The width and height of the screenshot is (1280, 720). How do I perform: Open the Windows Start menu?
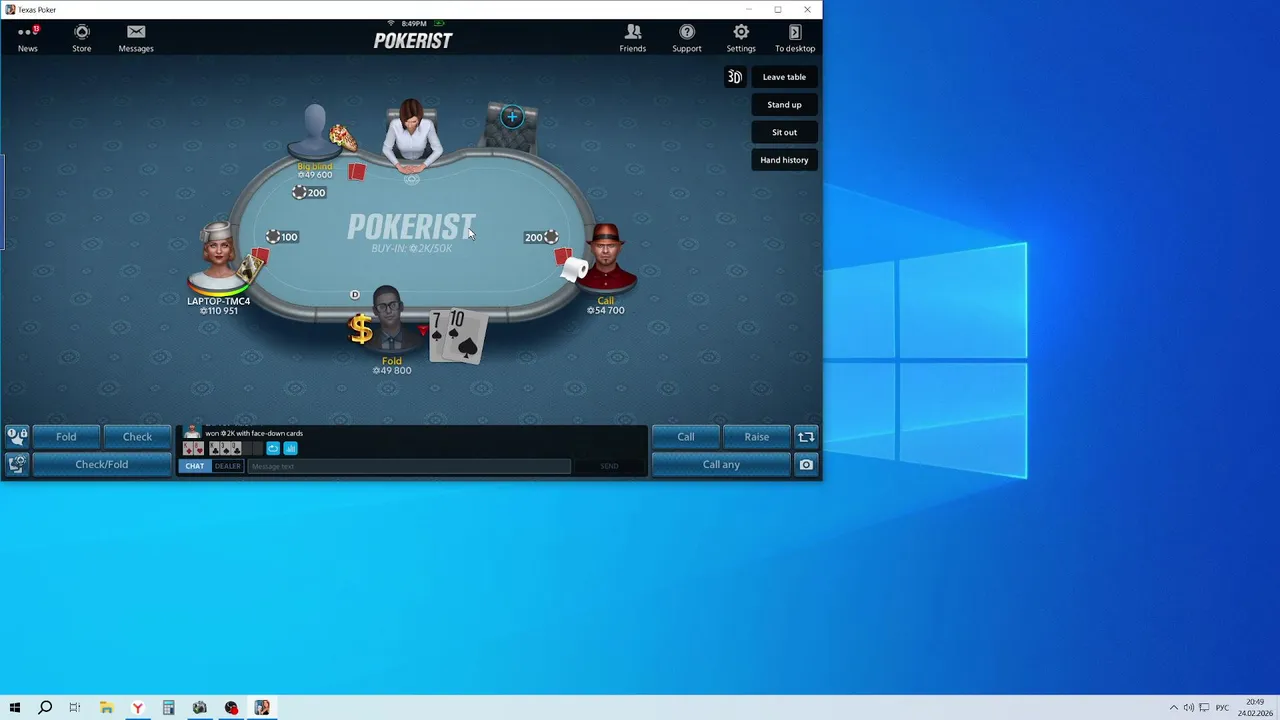click(x=15, y=708)
